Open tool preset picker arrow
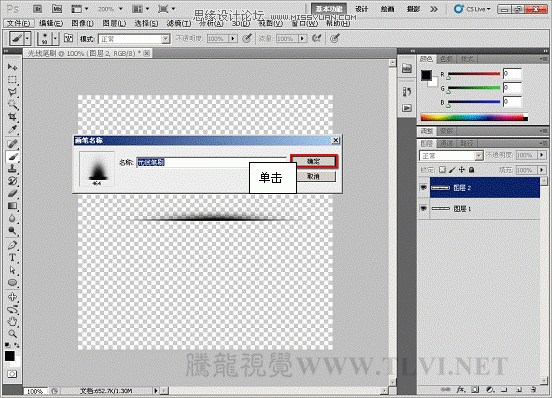This screenshot has height=398, width=552. (x=27, y=38)
